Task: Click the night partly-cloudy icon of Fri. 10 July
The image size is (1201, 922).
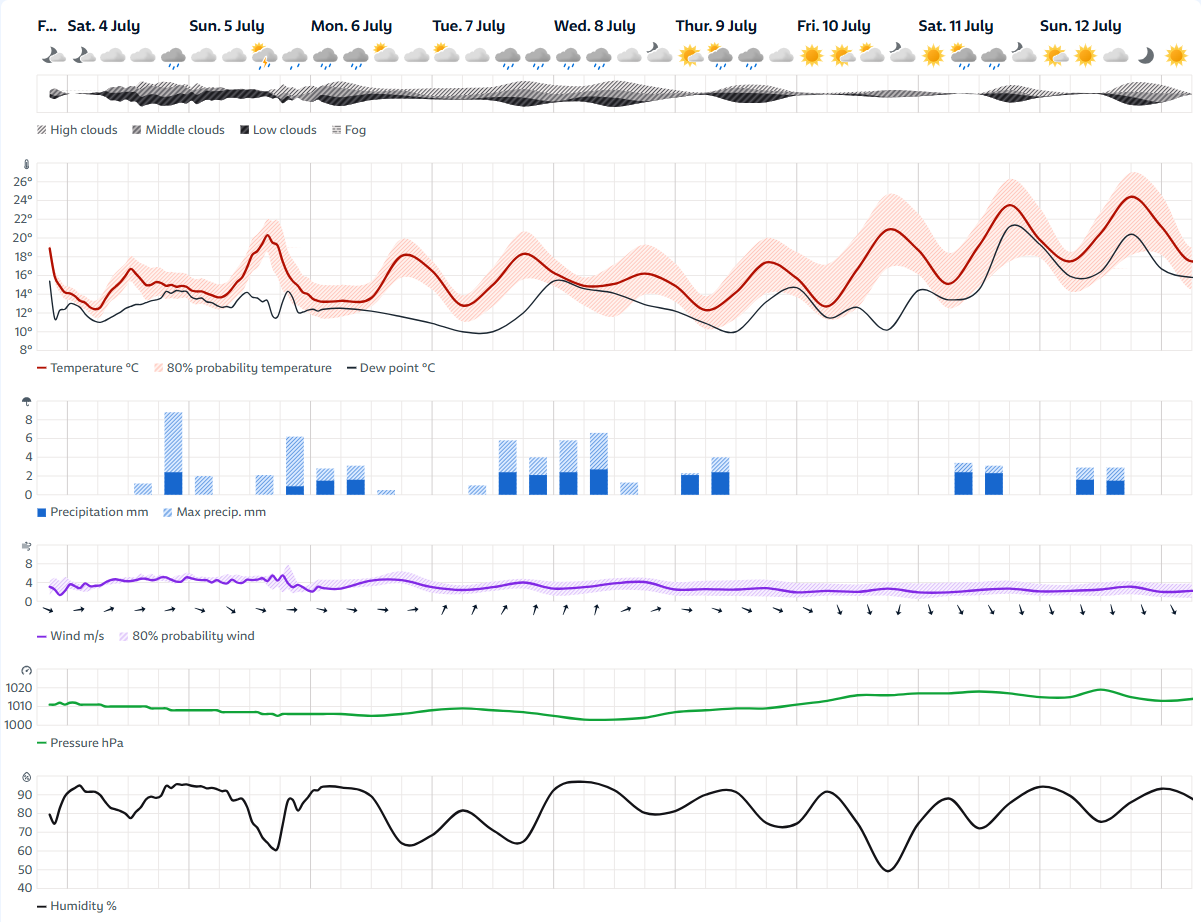Action: [x=902, y=54]
